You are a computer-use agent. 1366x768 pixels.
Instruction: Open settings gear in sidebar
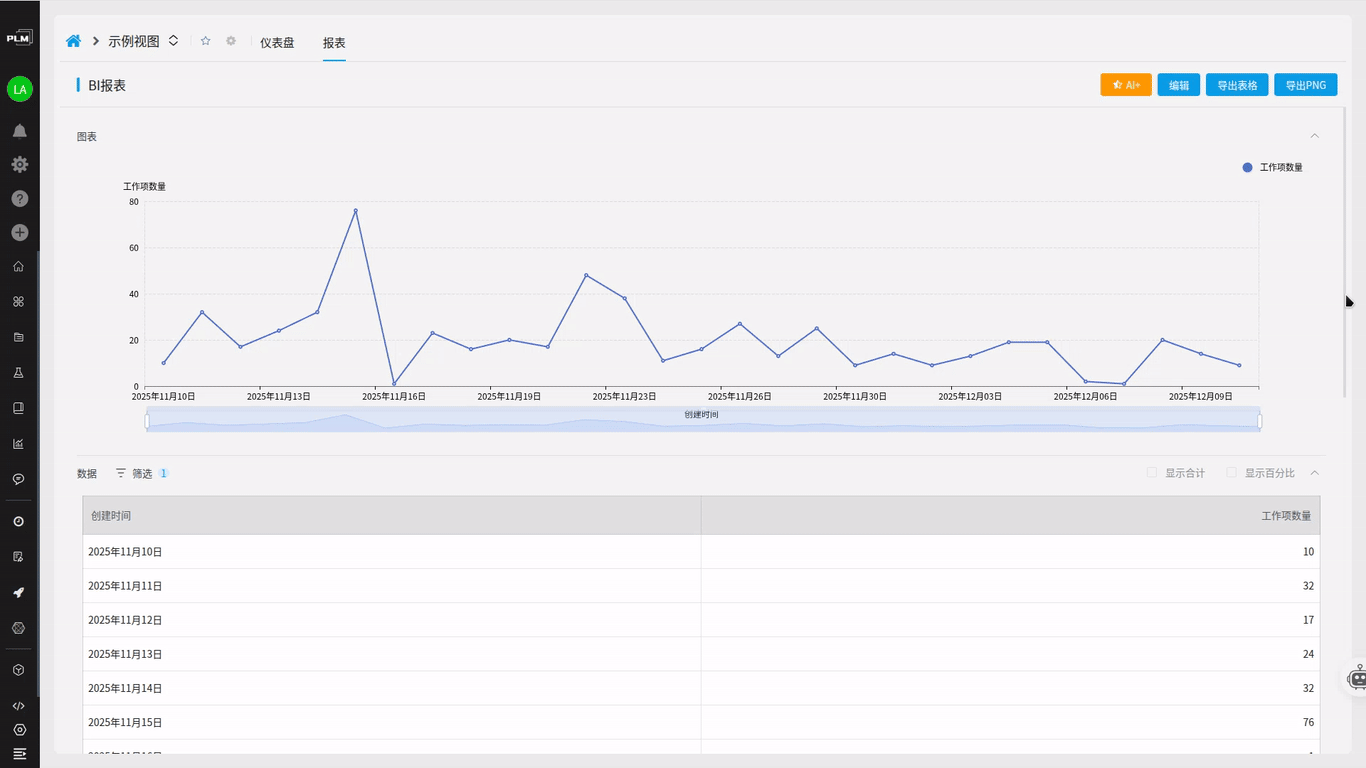click(20, 165)
